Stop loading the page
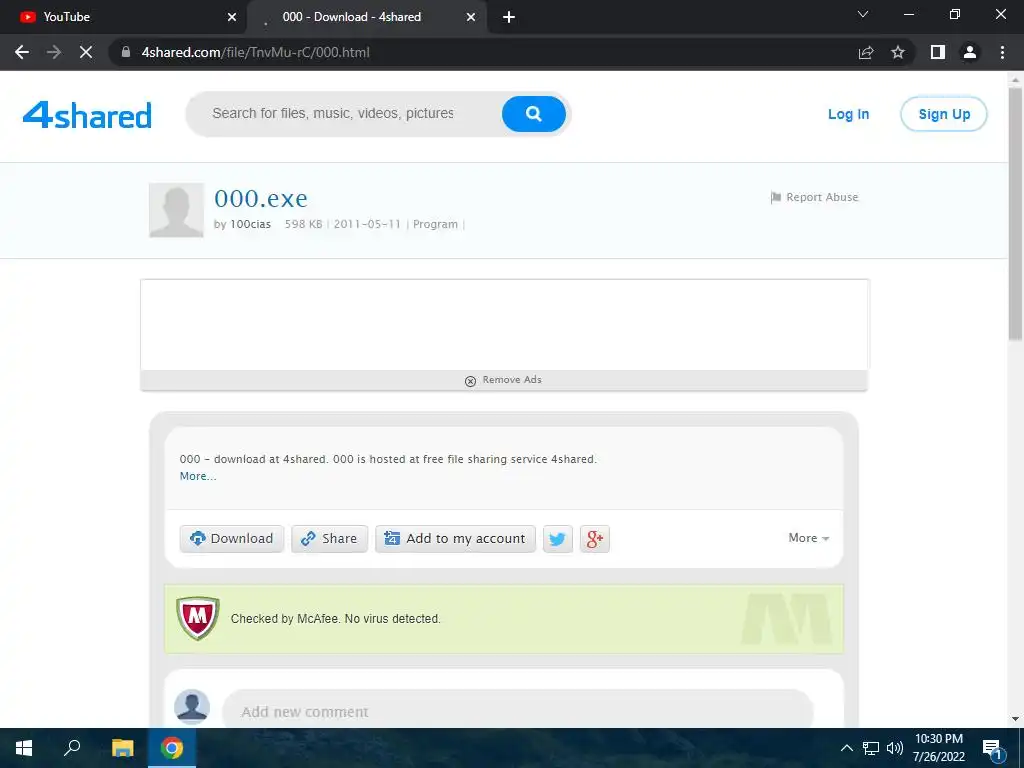 tap(86, 52)
